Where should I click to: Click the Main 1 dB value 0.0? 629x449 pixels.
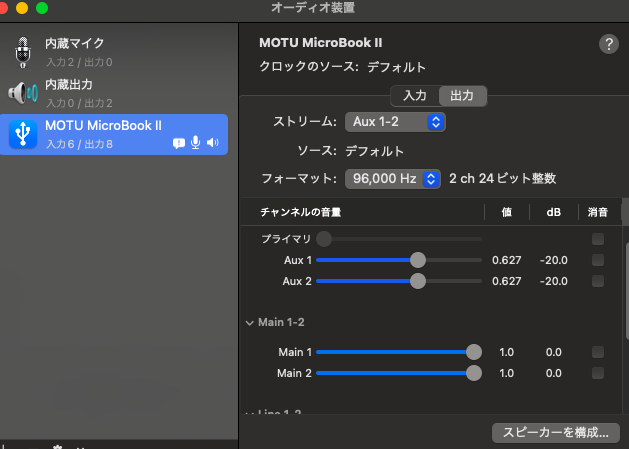[x=554, y=352]
